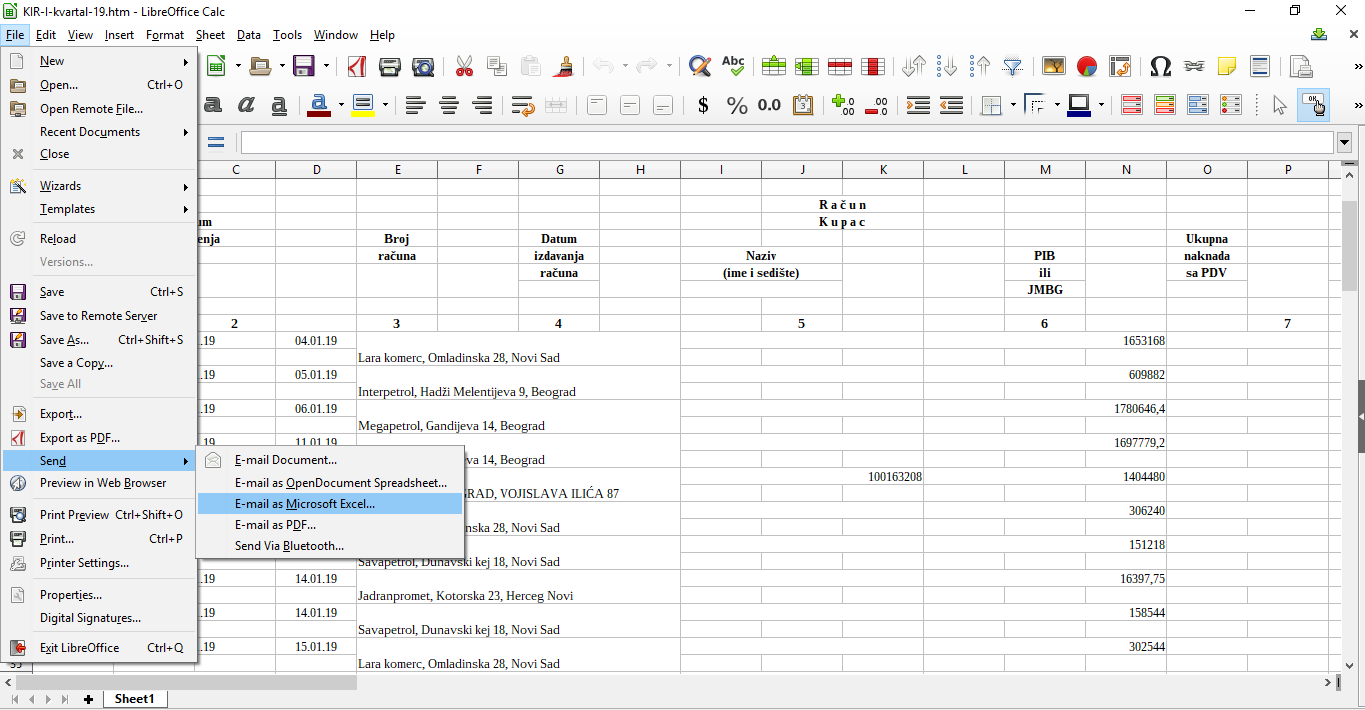Click the Insert Chart pie icon
Viewport: 1365px width, 710px height.
(x=1087, y=66)
